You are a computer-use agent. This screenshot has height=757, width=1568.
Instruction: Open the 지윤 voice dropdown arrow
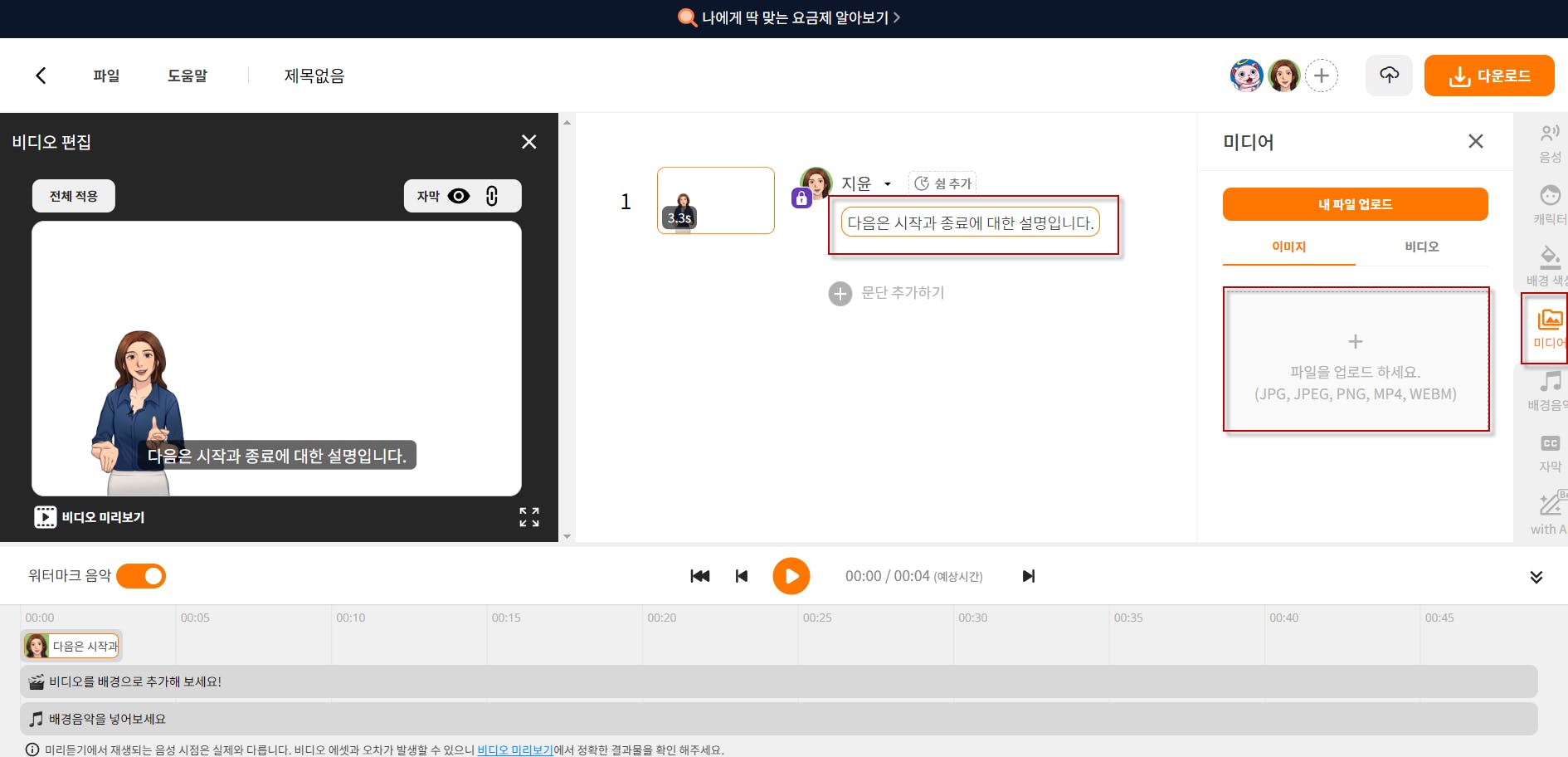click(887, 184)
